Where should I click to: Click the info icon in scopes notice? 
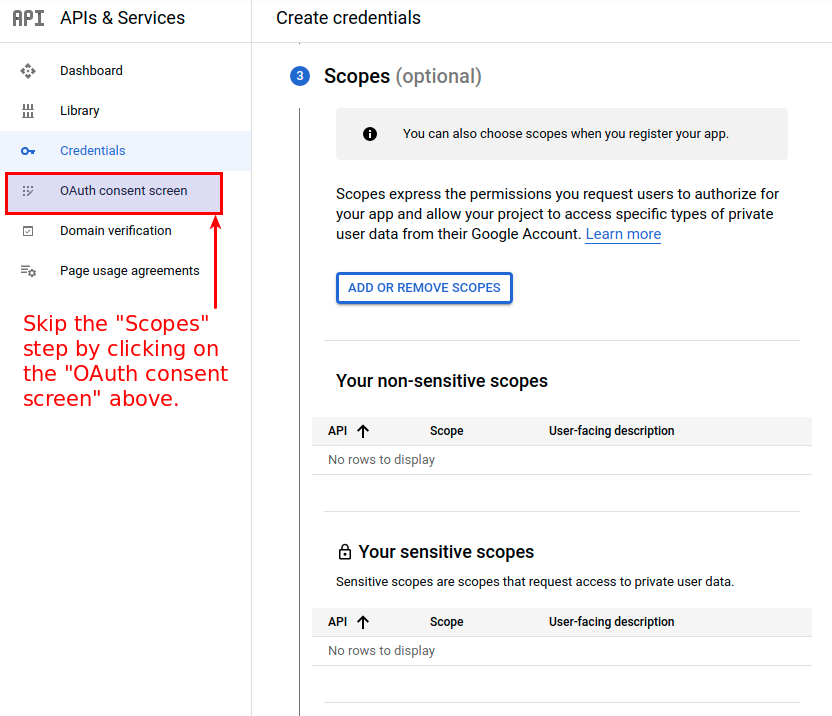[370, 134]
